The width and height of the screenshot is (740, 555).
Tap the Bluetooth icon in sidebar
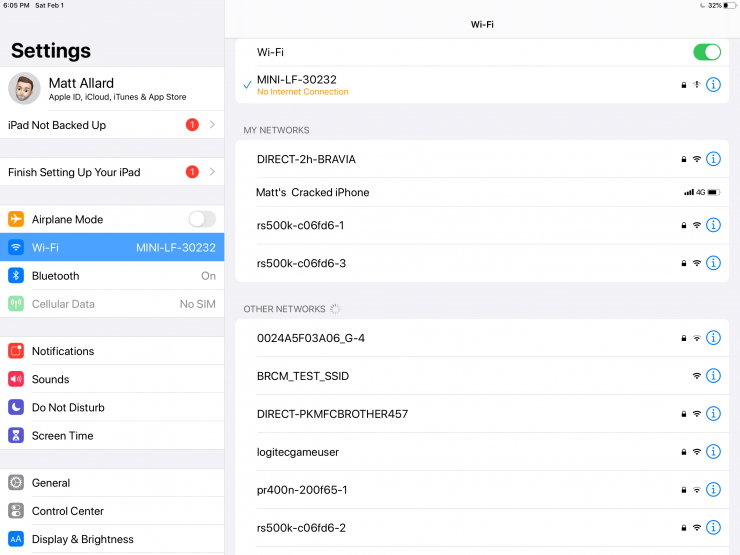point(16,276)
